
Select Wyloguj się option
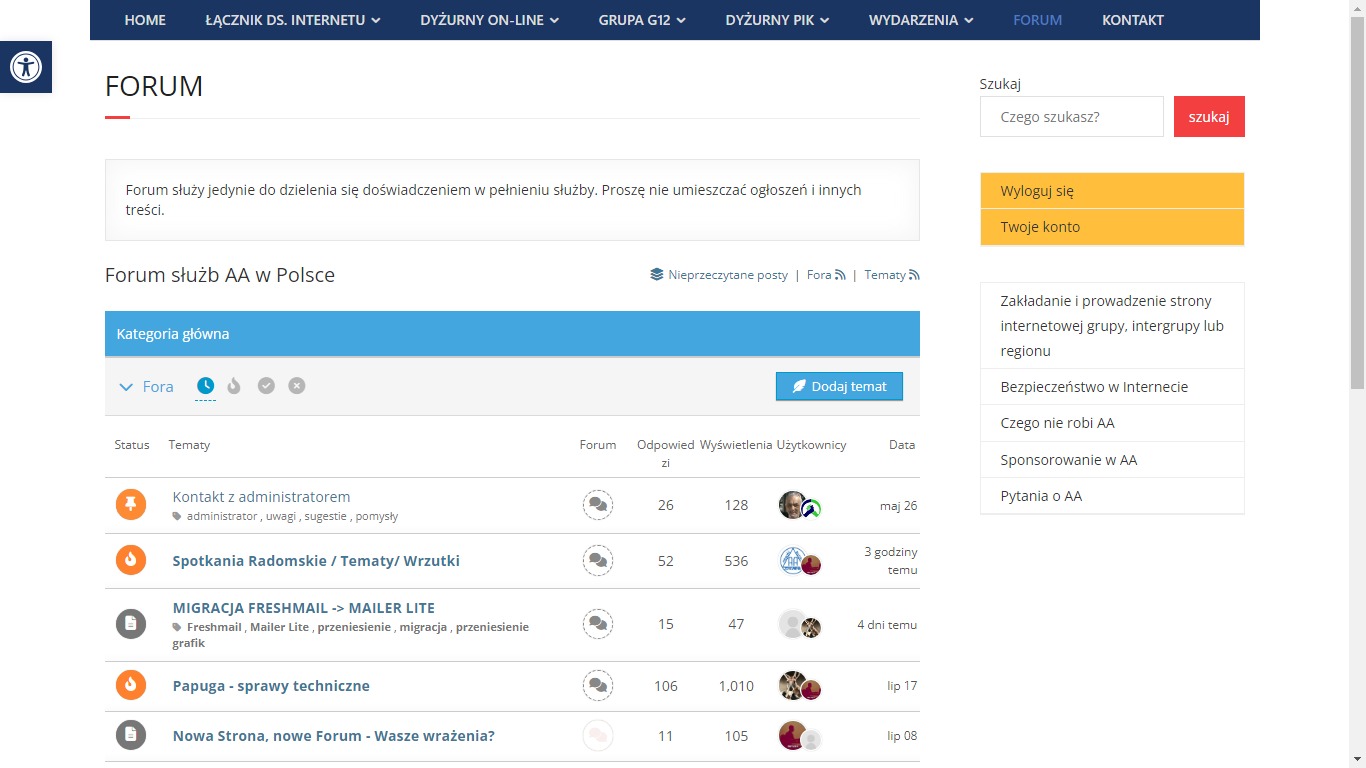pyautogui.click(x=1036, y=190)
